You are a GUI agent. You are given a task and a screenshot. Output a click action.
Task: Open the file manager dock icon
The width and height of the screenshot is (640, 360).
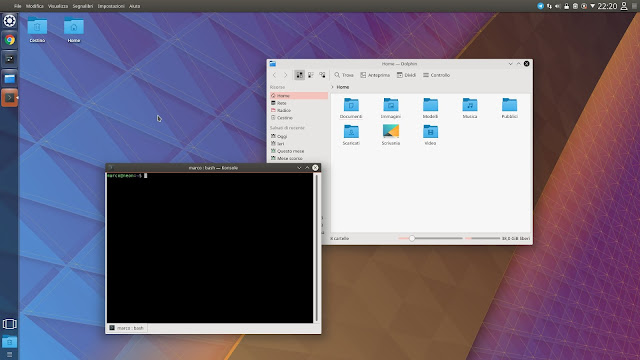coord(9,78)
